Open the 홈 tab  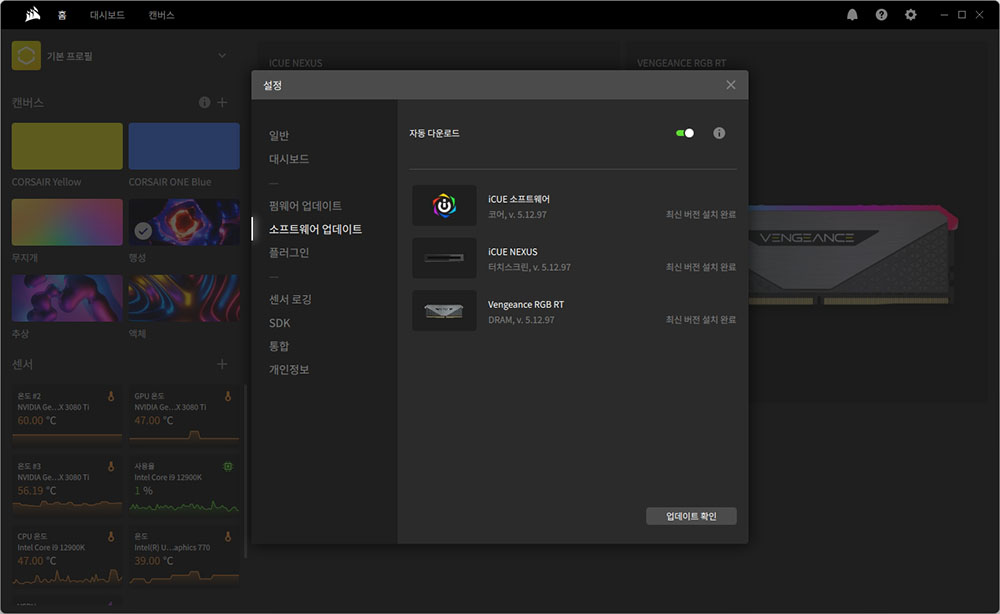click(62, 15)
